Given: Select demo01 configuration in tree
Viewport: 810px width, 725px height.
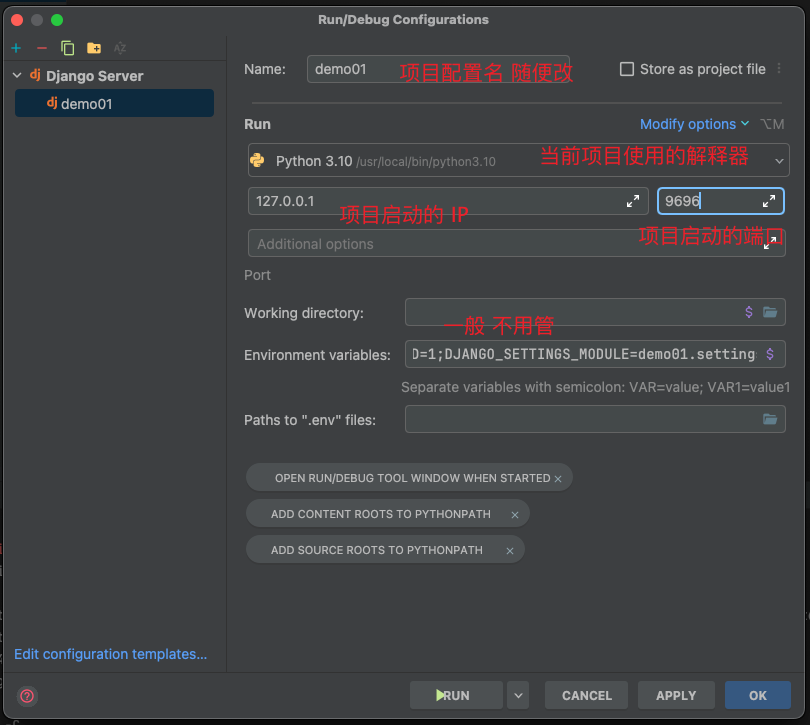Looking at the screenshot, I should pyautogui.click(x=114, y=103).
